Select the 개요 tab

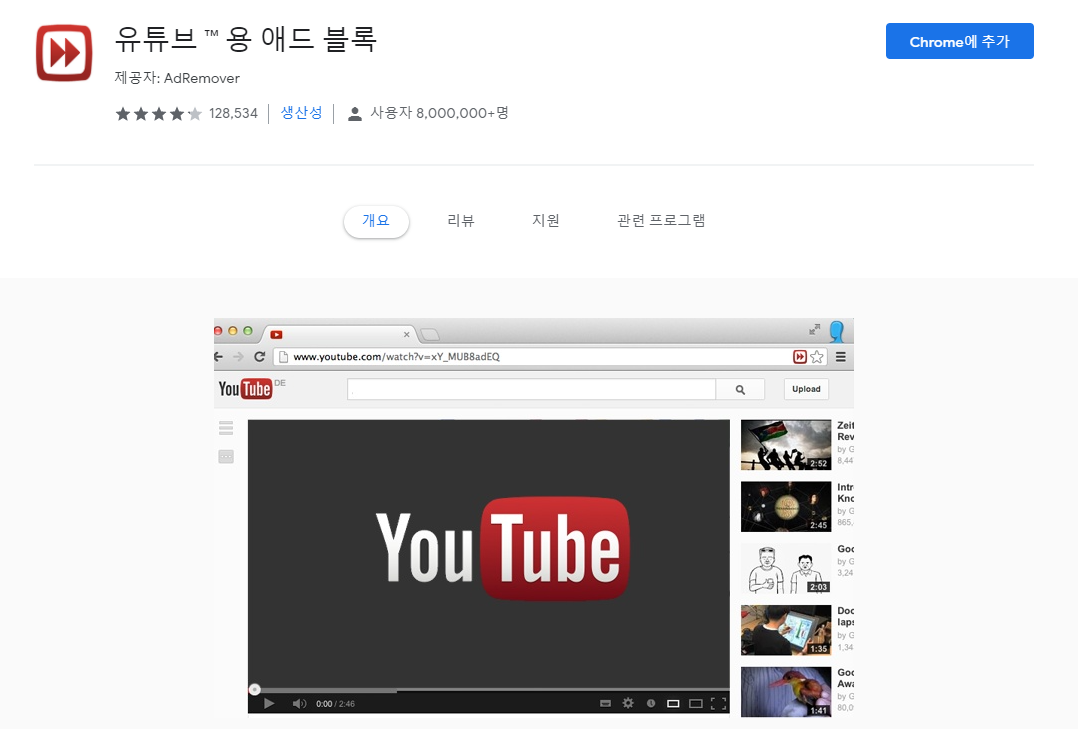click(376, 221)
